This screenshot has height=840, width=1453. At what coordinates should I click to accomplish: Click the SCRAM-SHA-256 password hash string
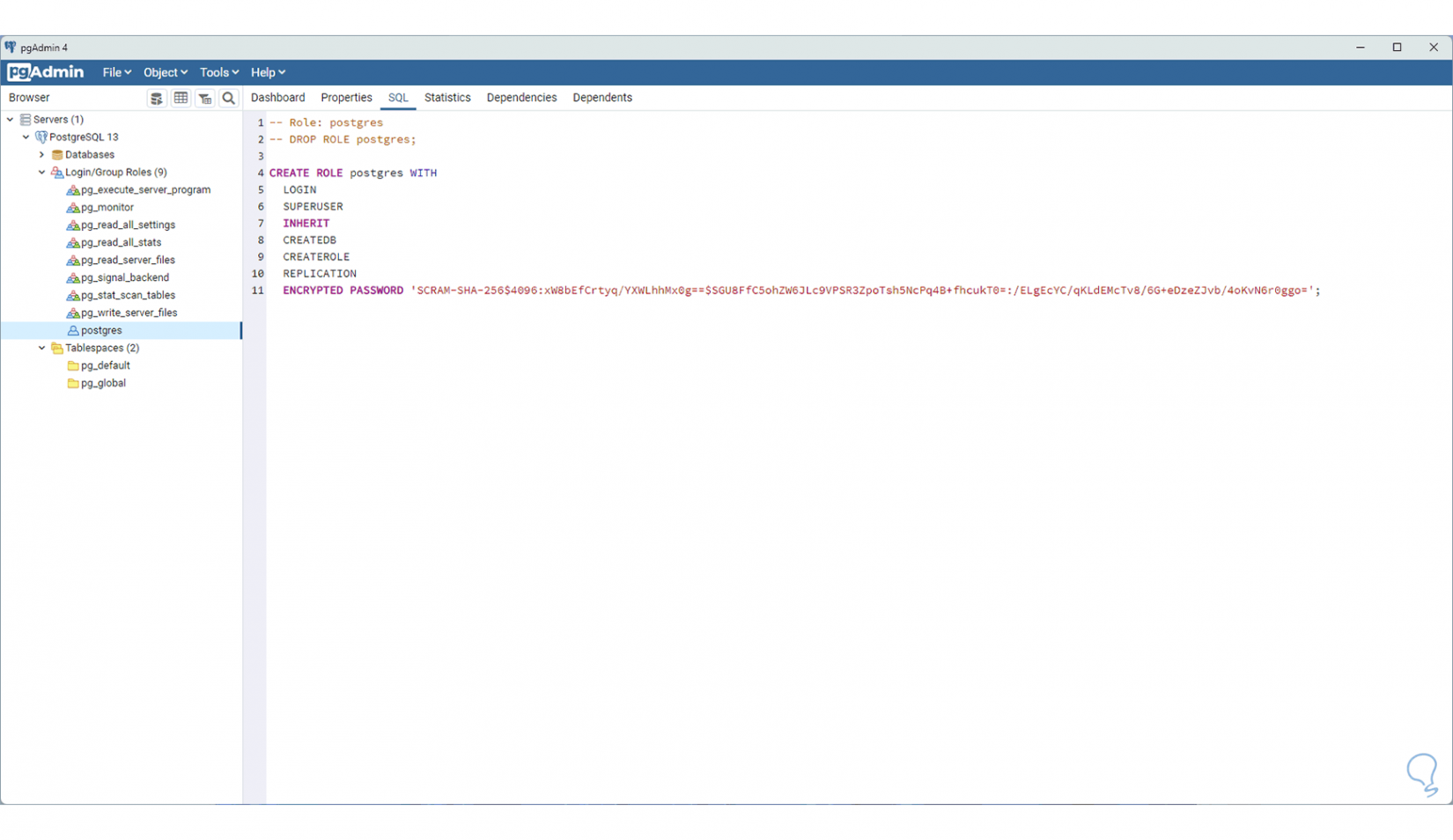(x=862, y=291)
